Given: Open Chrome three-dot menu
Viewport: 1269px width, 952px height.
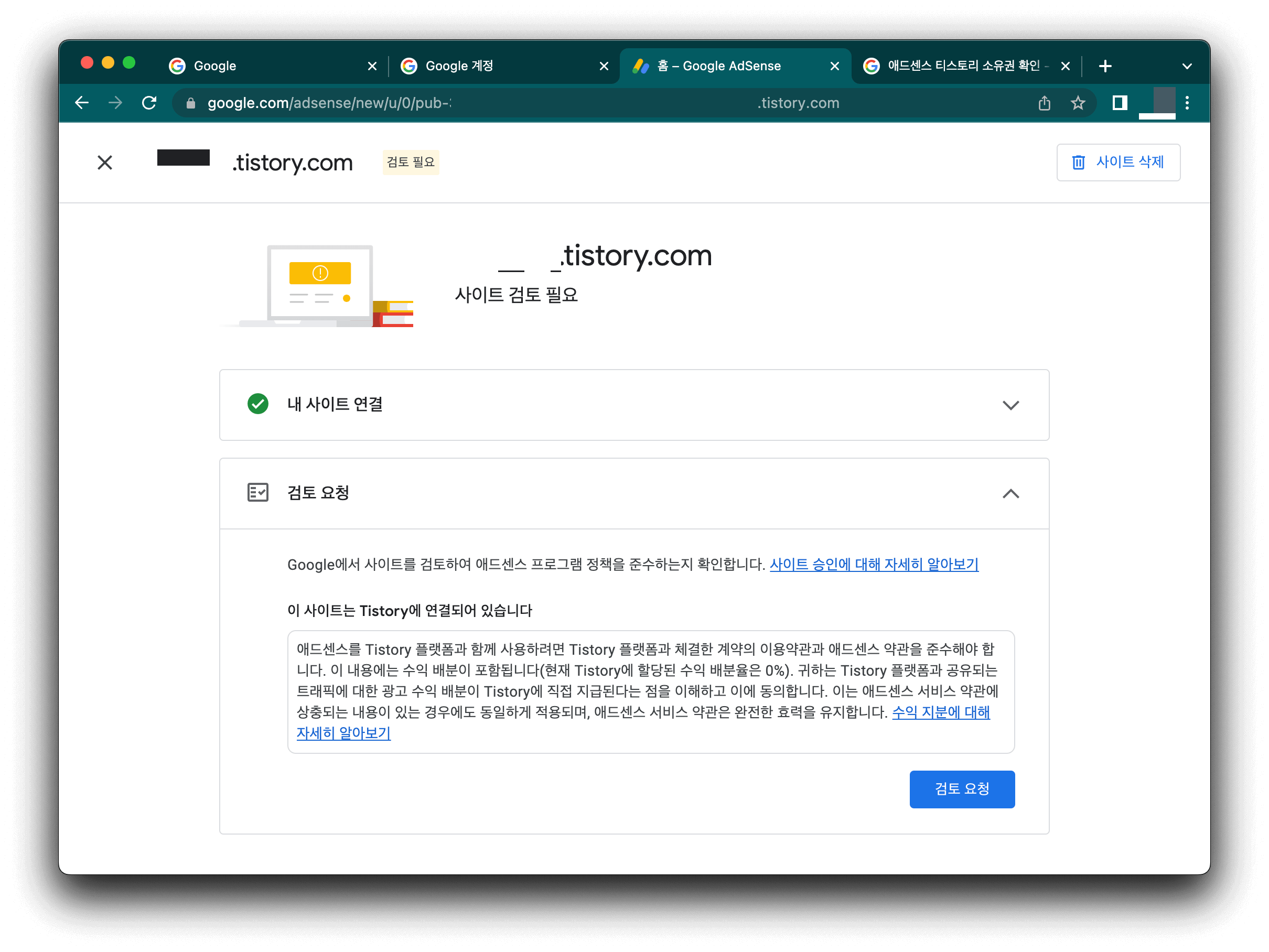Looking at the screenshot, I should tap(1187, 103).
